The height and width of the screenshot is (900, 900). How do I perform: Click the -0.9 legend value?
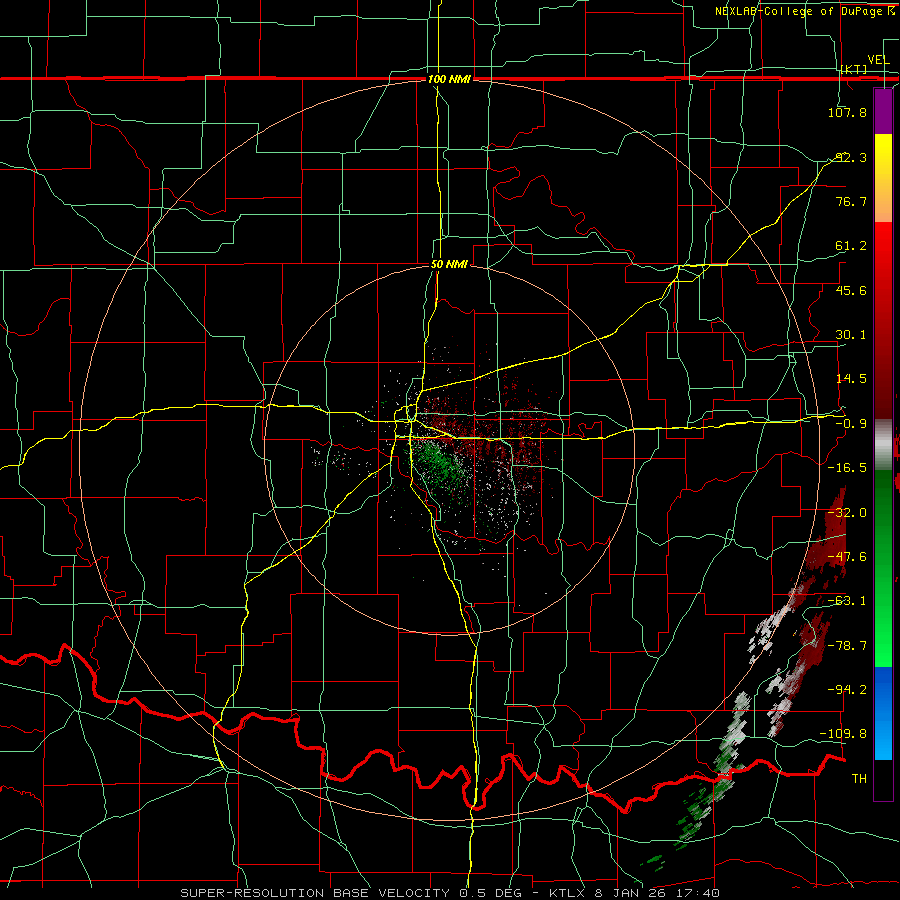pyautogui.click(x=851, y=423)
